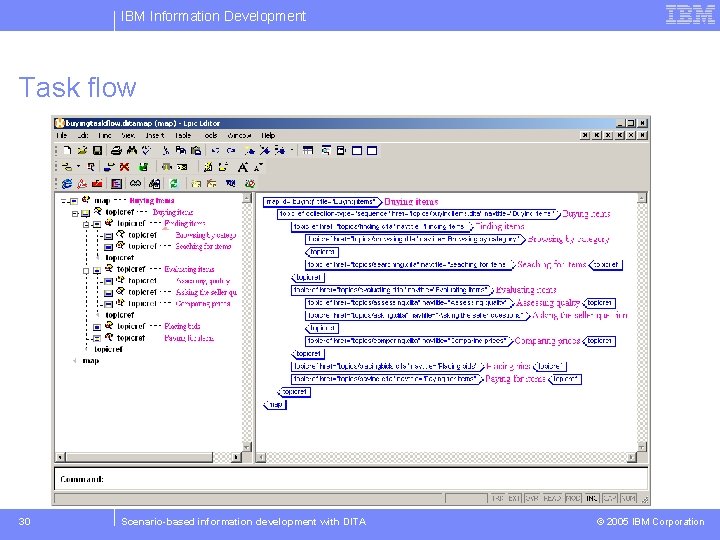720x540 pixels.
Task: Click the chain link icon
Action: [x=135, y=184]
